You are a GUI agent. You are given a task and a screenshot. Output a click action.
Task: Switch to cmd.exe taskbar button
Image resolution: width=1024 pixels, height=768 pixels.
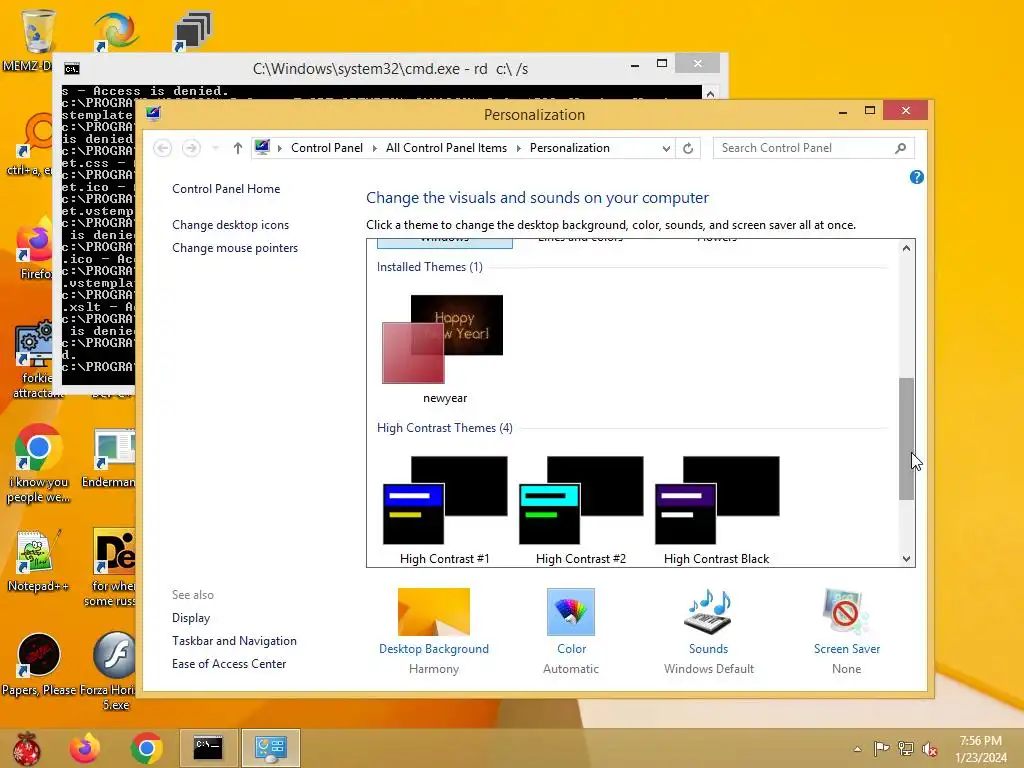(208, 748)
